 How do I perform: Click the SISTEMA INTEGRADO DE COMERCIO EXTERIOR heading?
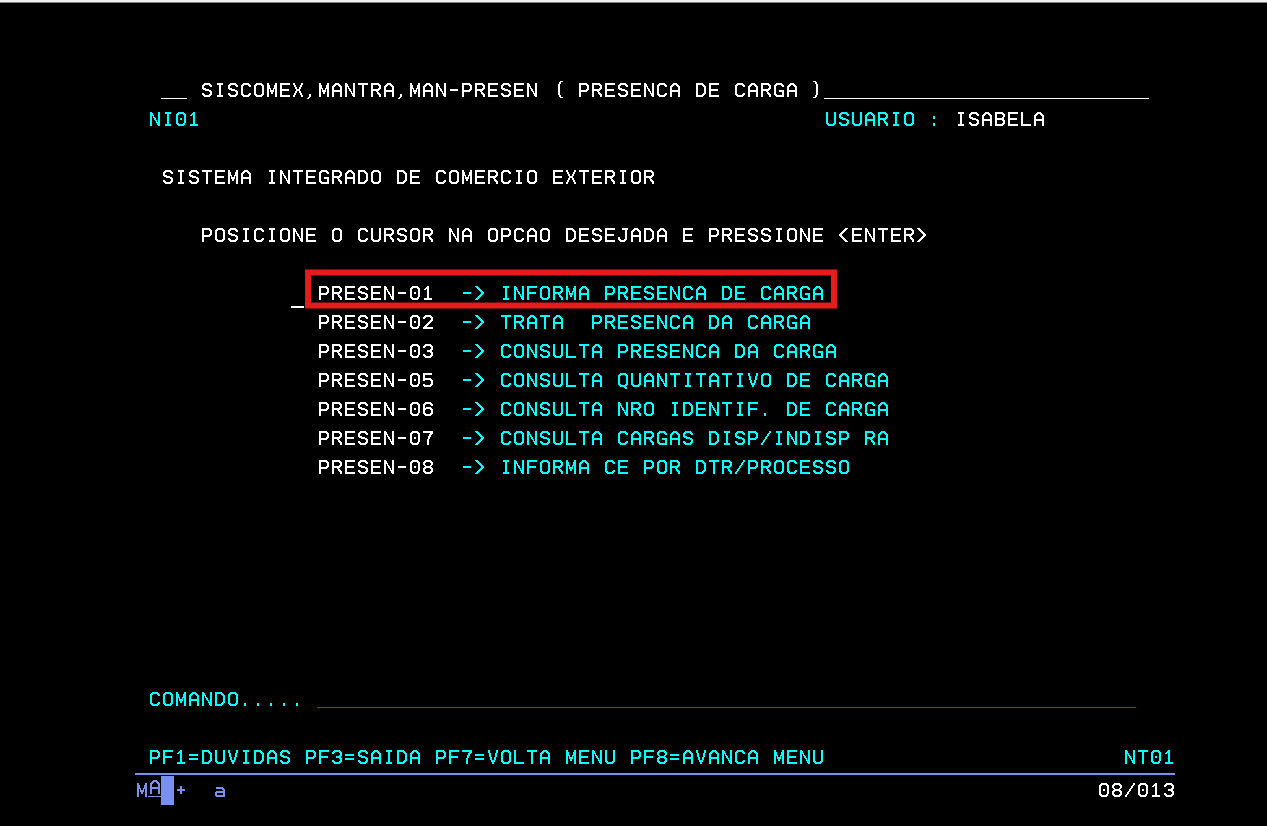408,177
